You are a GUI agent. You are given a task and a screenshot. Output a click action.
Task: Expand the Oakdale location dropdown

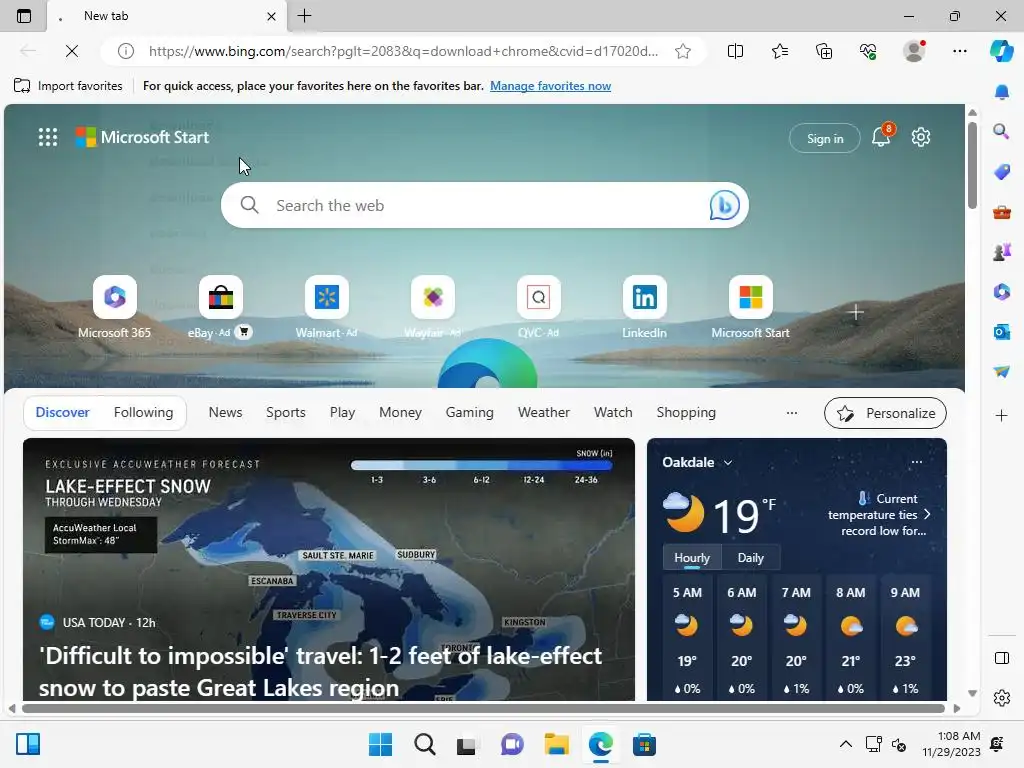point(728,462)
